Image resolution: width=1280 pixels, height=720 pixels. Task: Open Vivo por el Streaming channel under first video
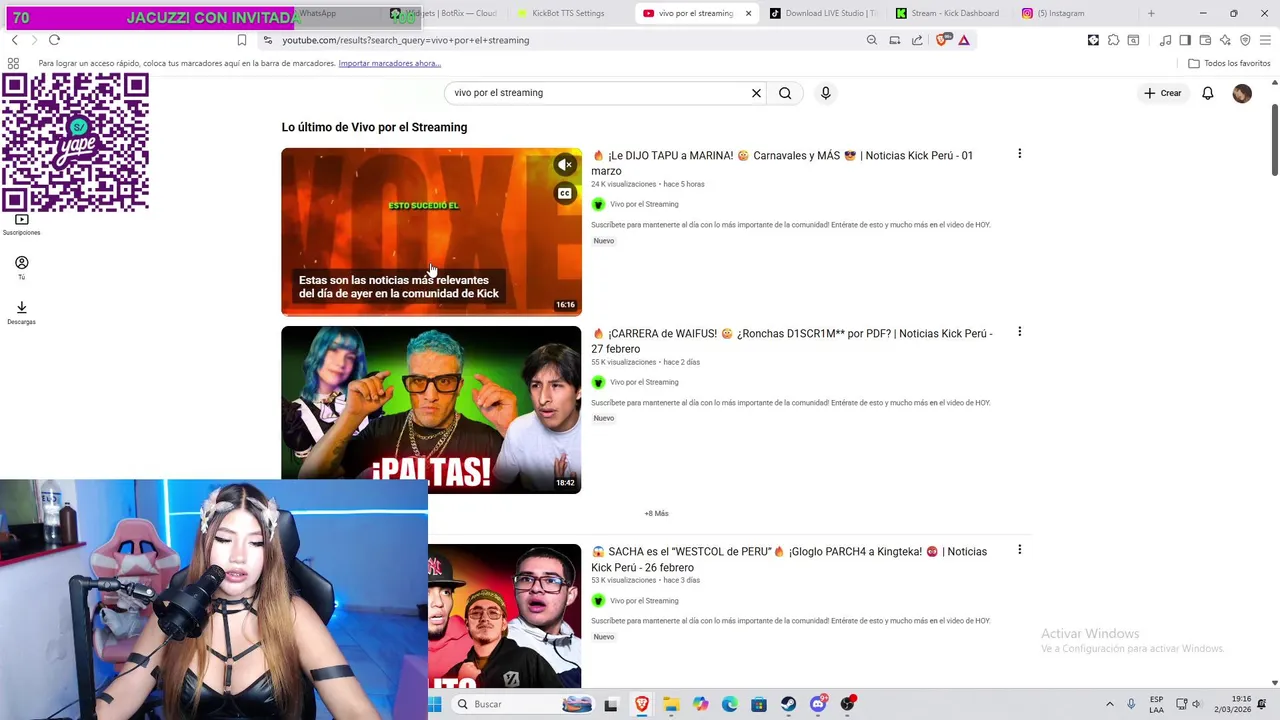(x=644, y=204)
